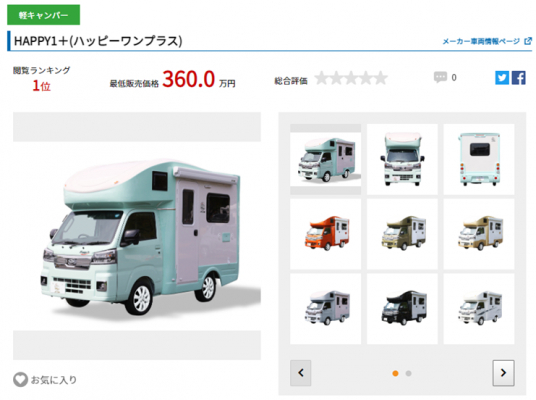Share on Facebook icon
This screenshot has height=400, width=536.
(x=519, y=78)
